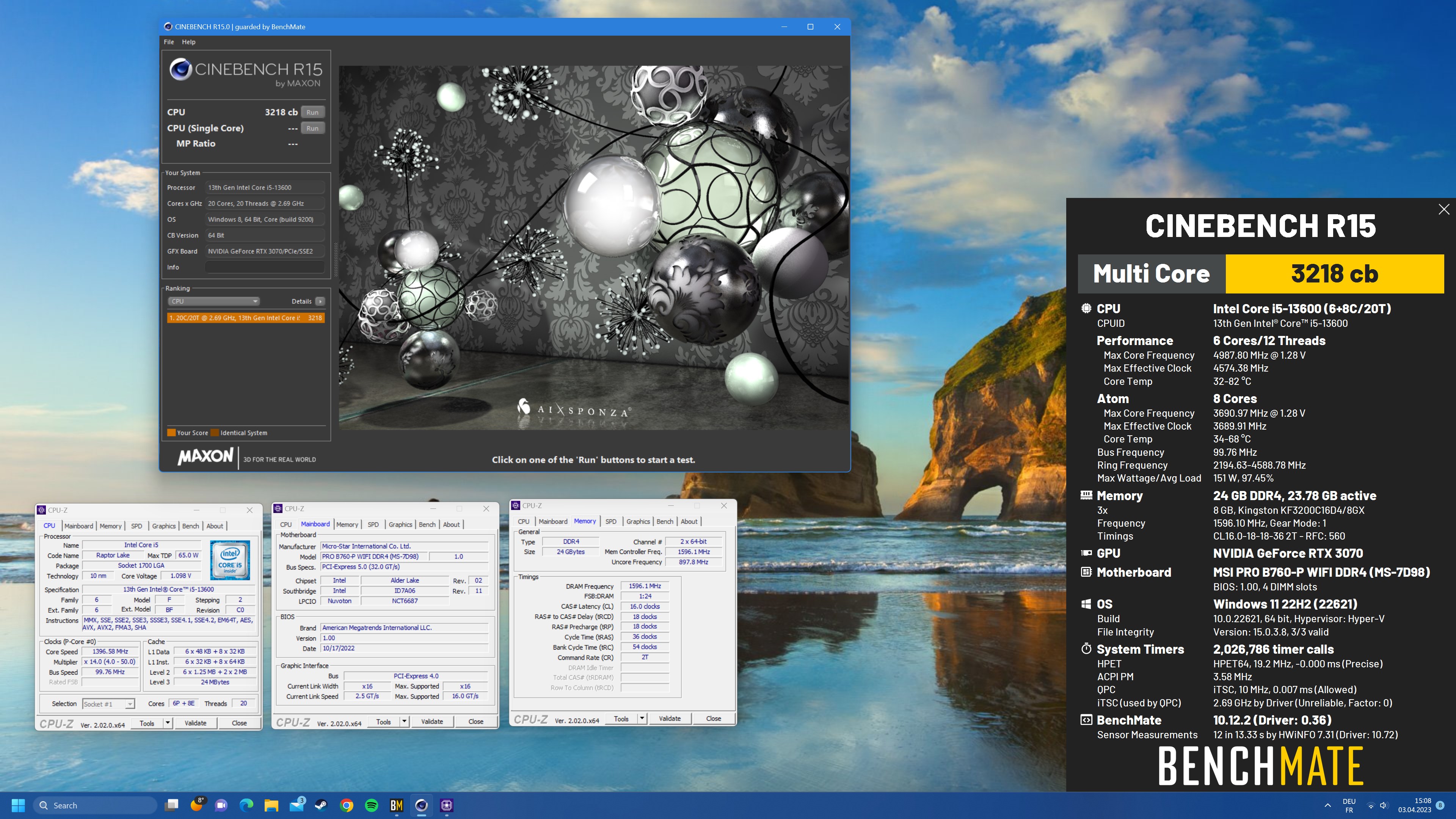Select Memory tab in CPU-Z Mainboard window
Screen dimensions: 1456x819
coord(347,524)
